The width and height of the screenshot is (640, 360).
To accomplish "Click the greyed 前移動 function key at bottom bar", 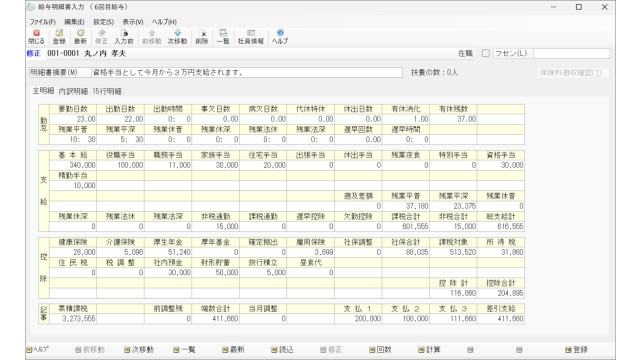I will coord(90,350).
